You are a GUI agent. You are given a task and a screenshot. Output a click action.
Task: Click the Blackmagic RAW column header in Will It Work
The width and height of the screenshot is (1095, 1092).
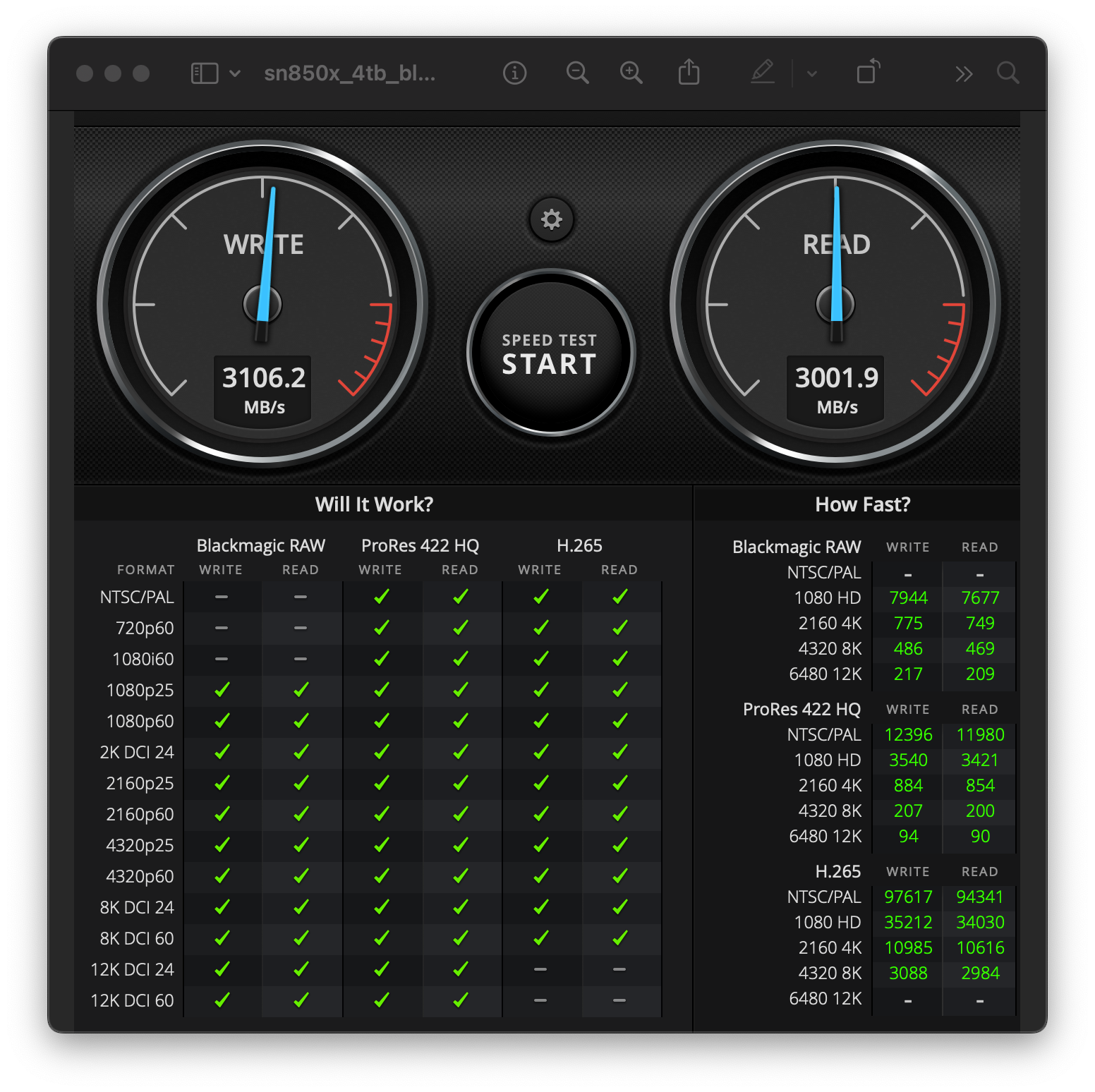[260, 545]
